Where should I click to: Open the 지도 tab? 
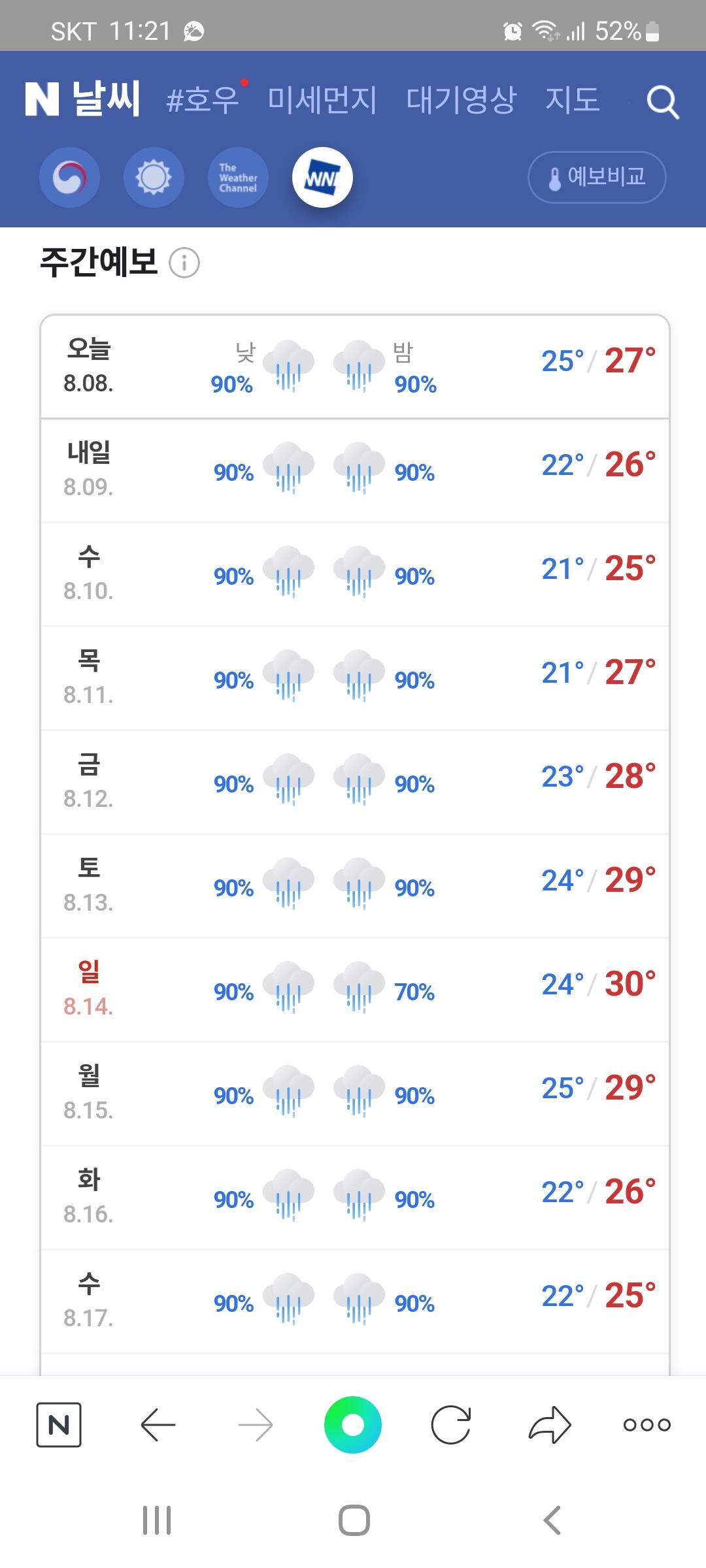pos(572,100)
